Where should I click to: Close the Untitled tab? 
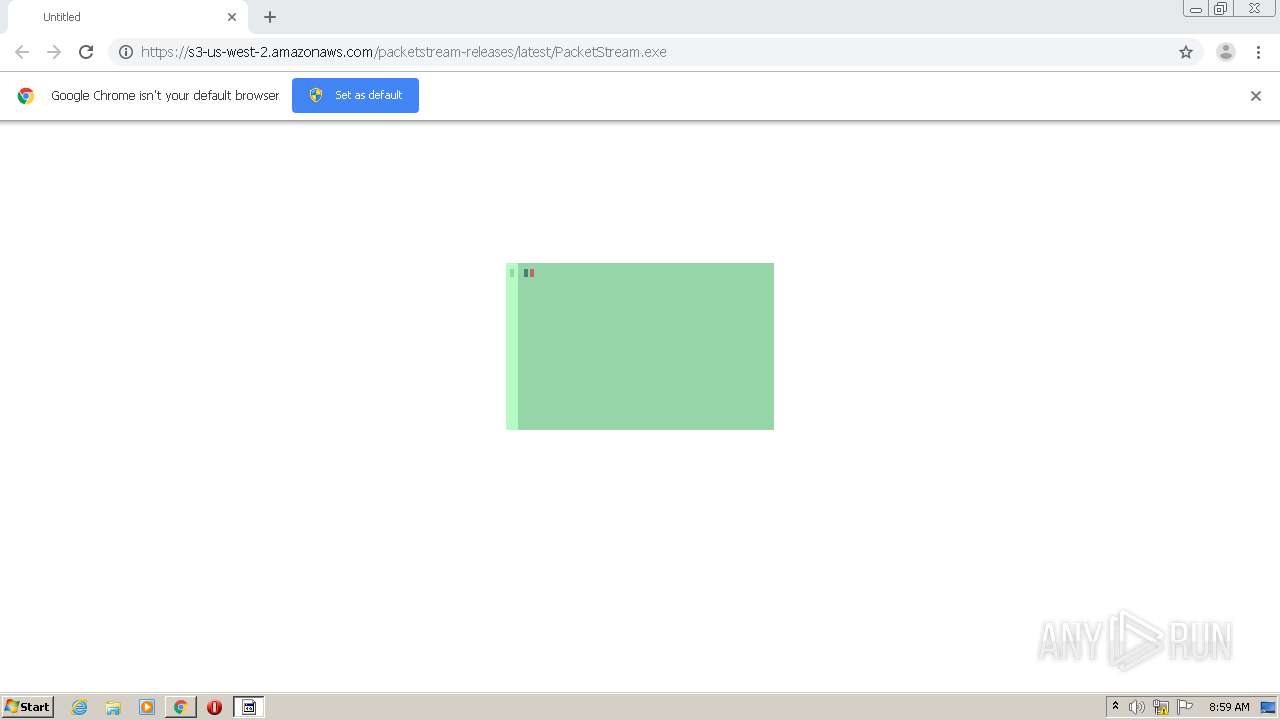point(232,17)
